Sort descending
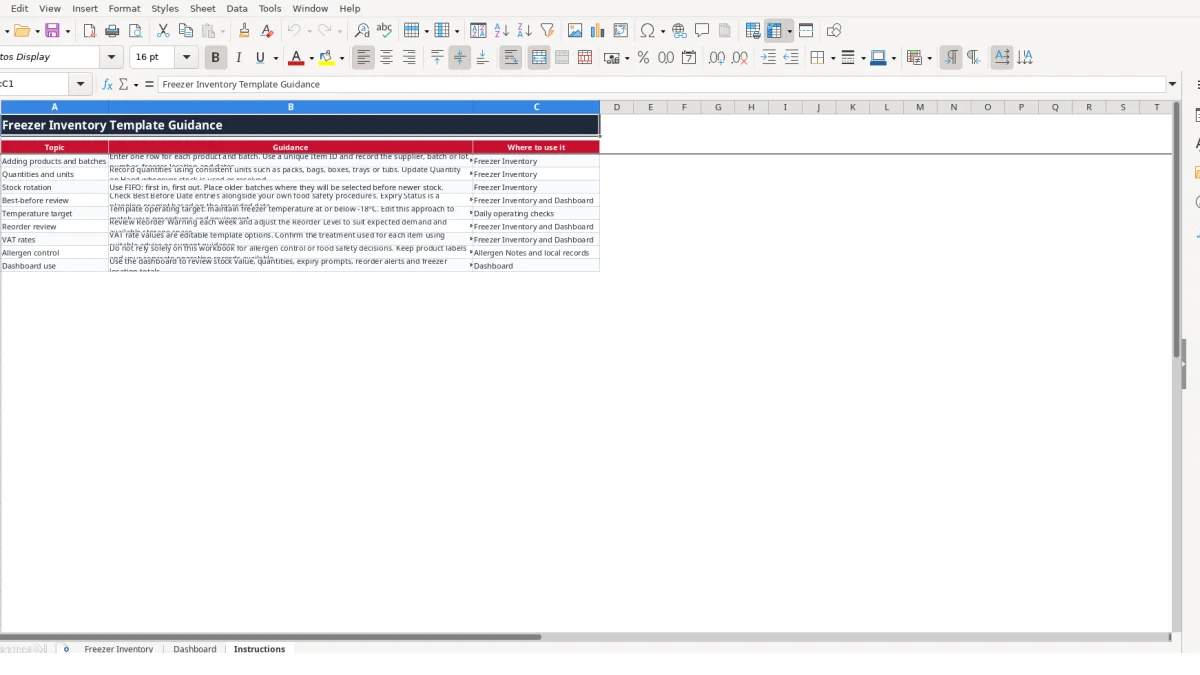Image resolution: width=1200 pixels, height=675 pixels. click(x=524, y=31)
